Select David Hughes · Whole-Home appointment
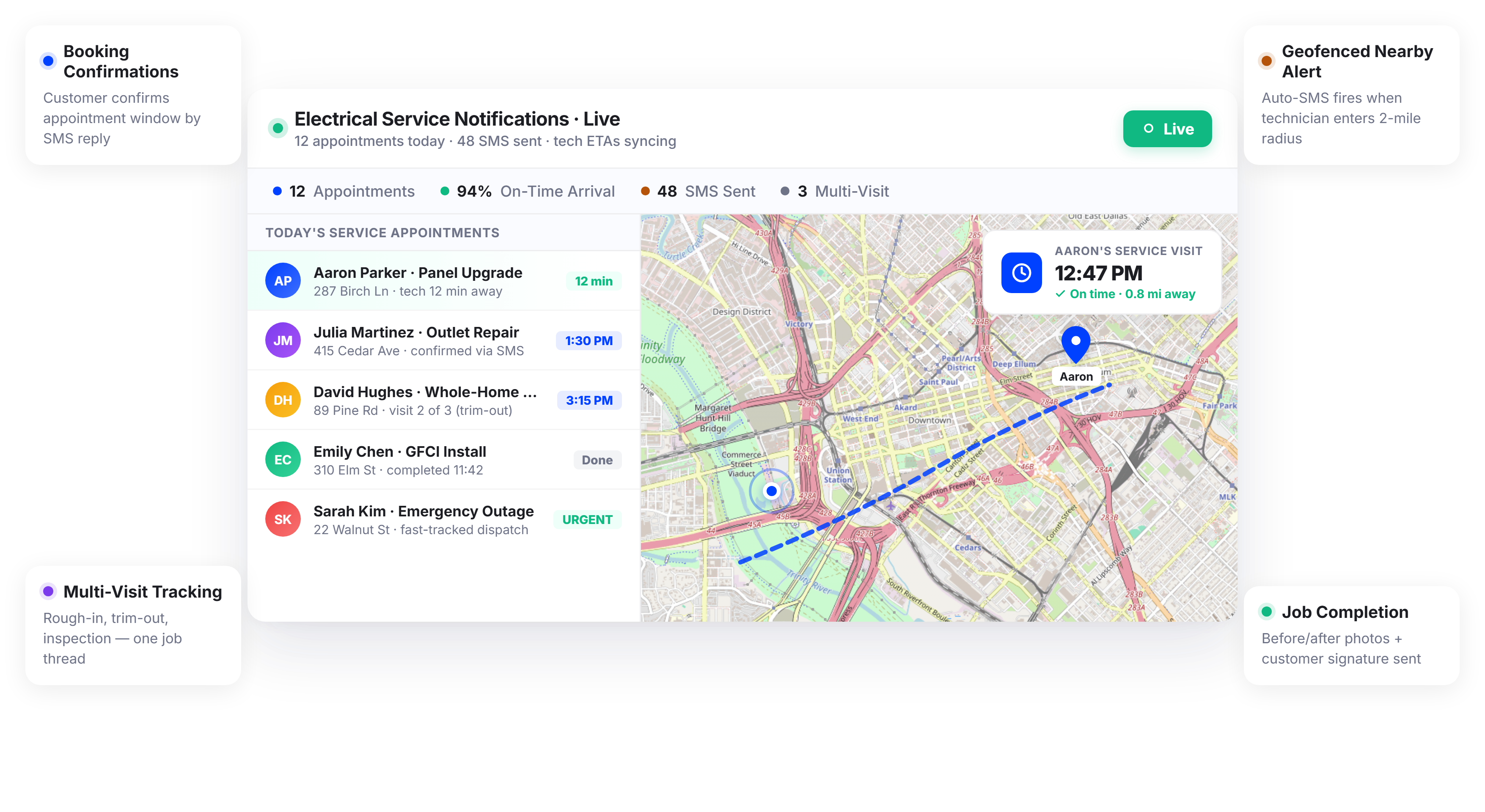 [x=443, y=400]
